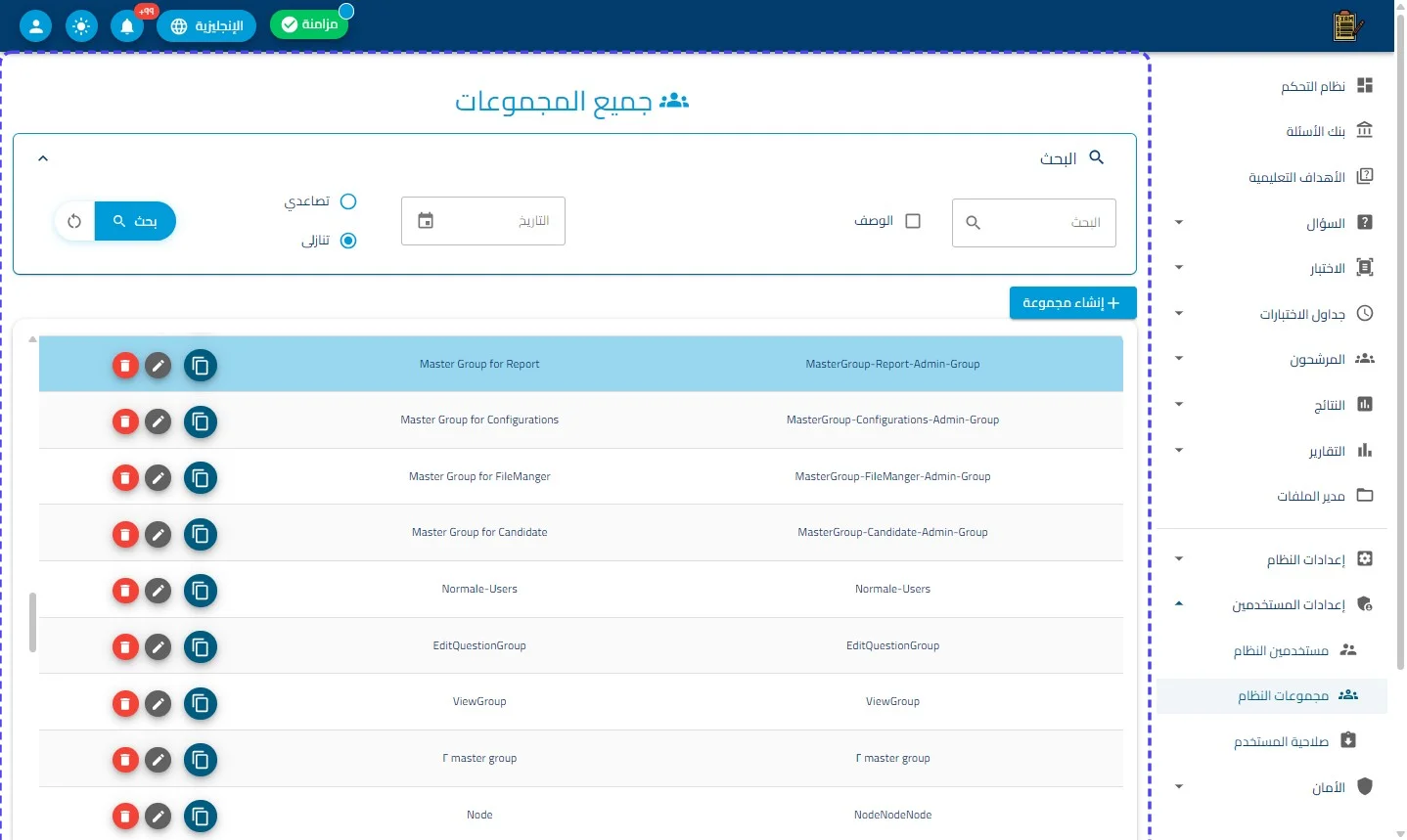Open مدير الملفات menu item
Viewport: 1407px width, 840px height.
[x=1272, y=496]
